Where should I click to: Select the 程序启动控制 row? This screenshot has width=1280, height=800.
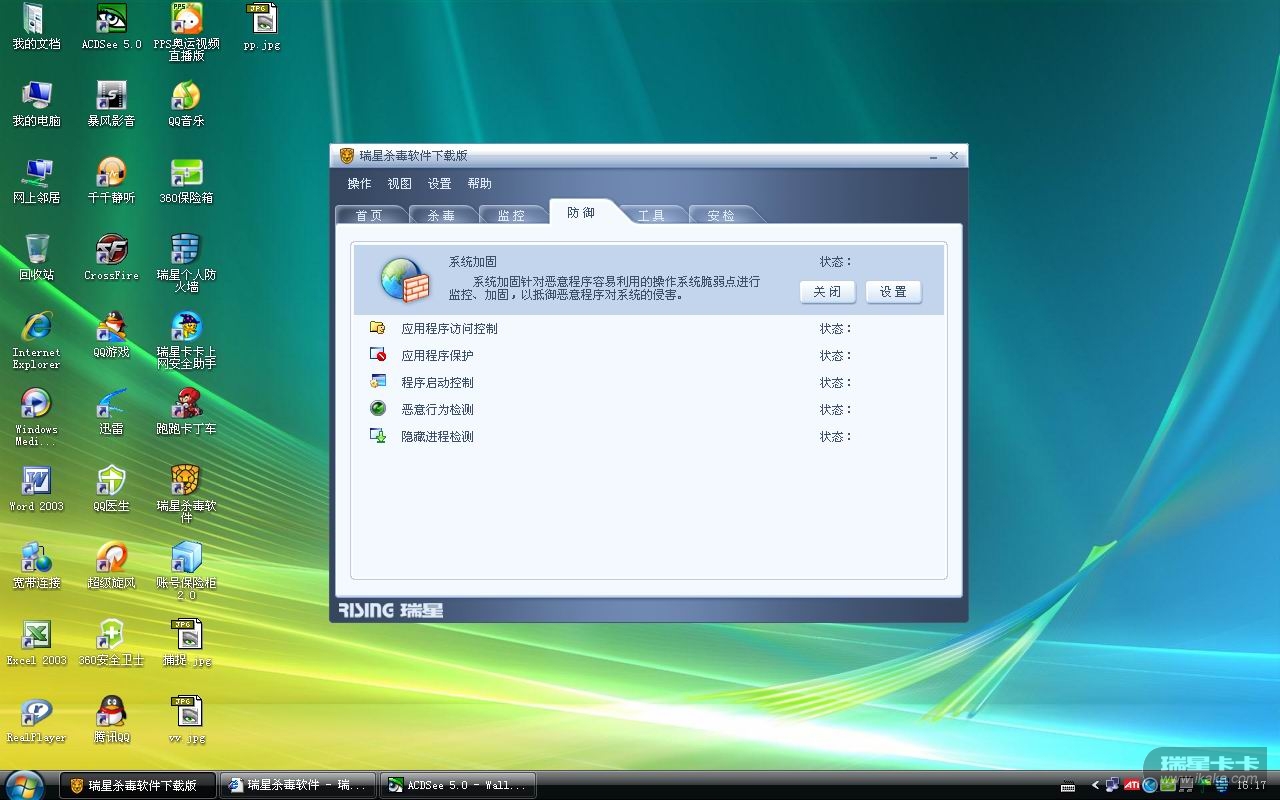point(649,382)
